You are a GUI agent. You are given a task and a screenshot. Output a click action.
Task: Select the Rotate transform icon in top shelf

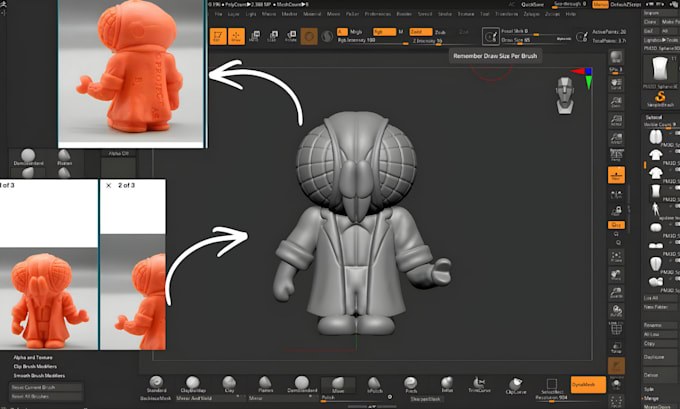(291, 36)
